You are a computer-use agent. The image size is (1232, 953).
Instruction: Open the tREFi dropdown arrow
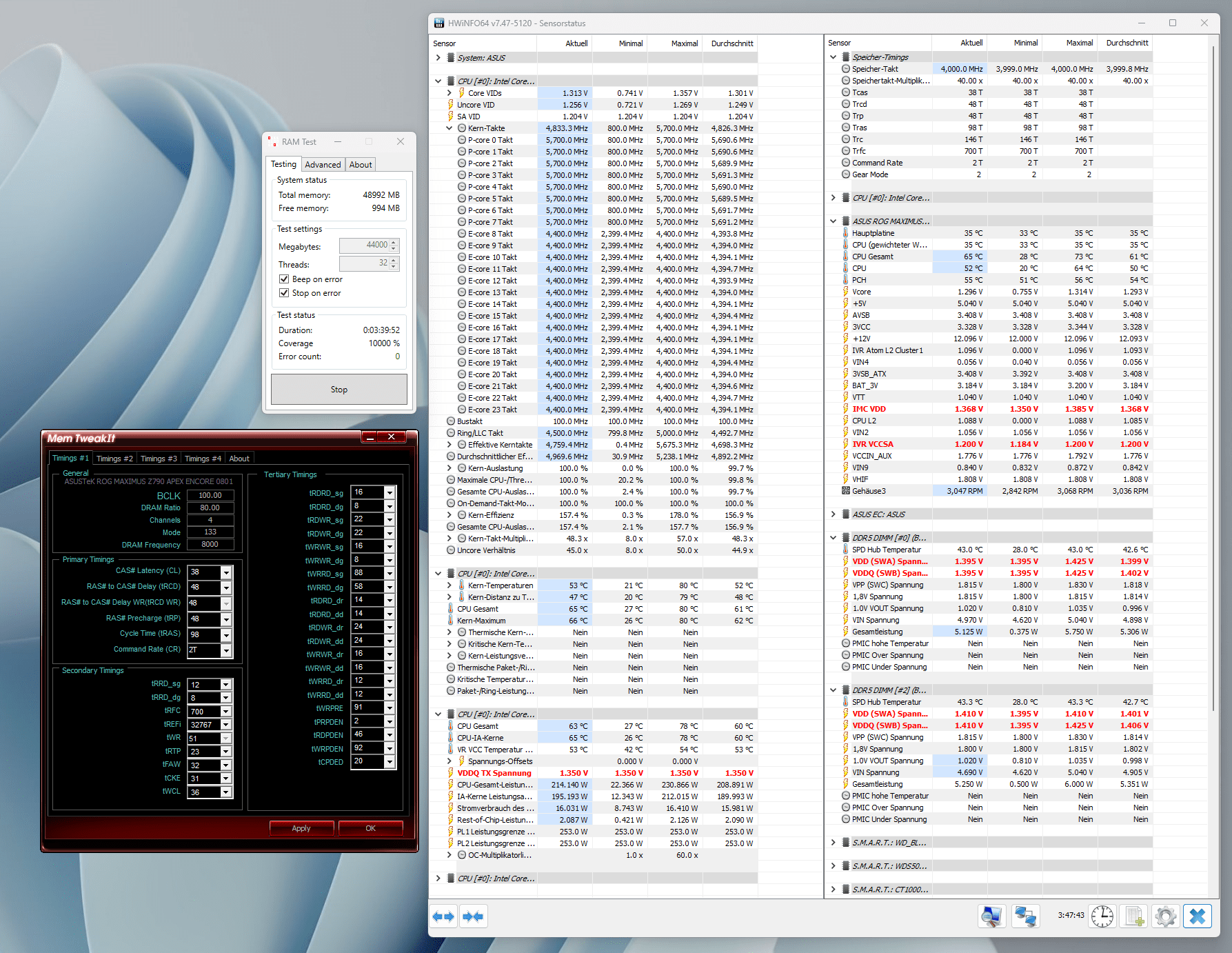click(226, 725)
